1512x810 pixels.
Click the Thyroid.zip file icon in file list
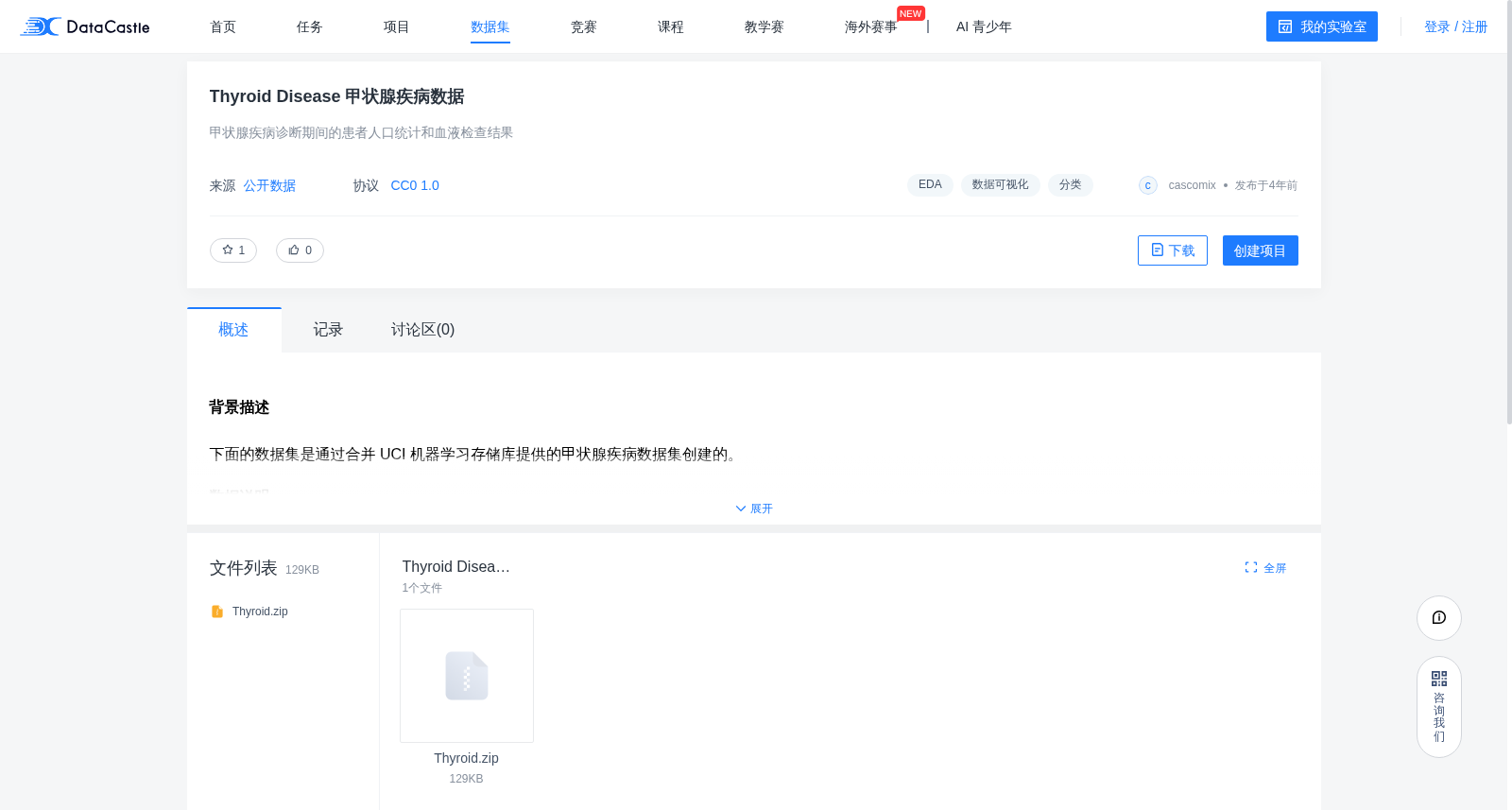[217, 612]
